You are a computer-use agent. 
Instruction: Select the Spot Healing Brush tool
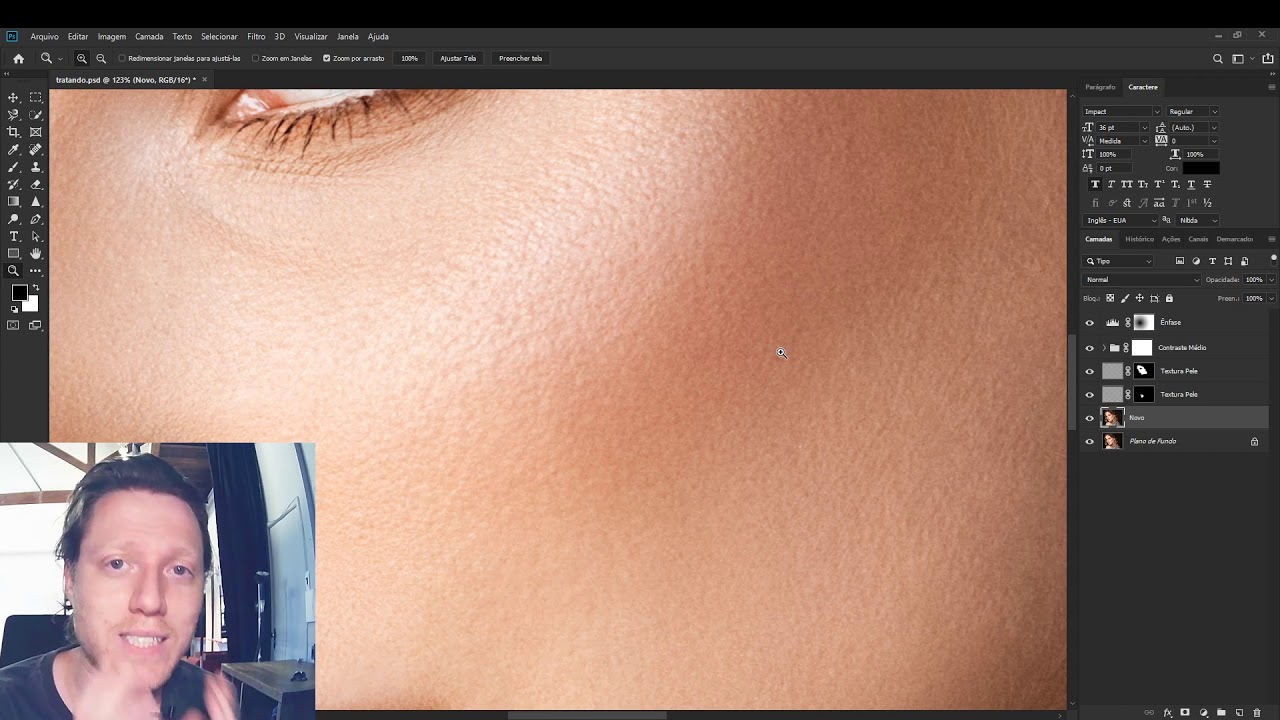[x=36, y=150]
